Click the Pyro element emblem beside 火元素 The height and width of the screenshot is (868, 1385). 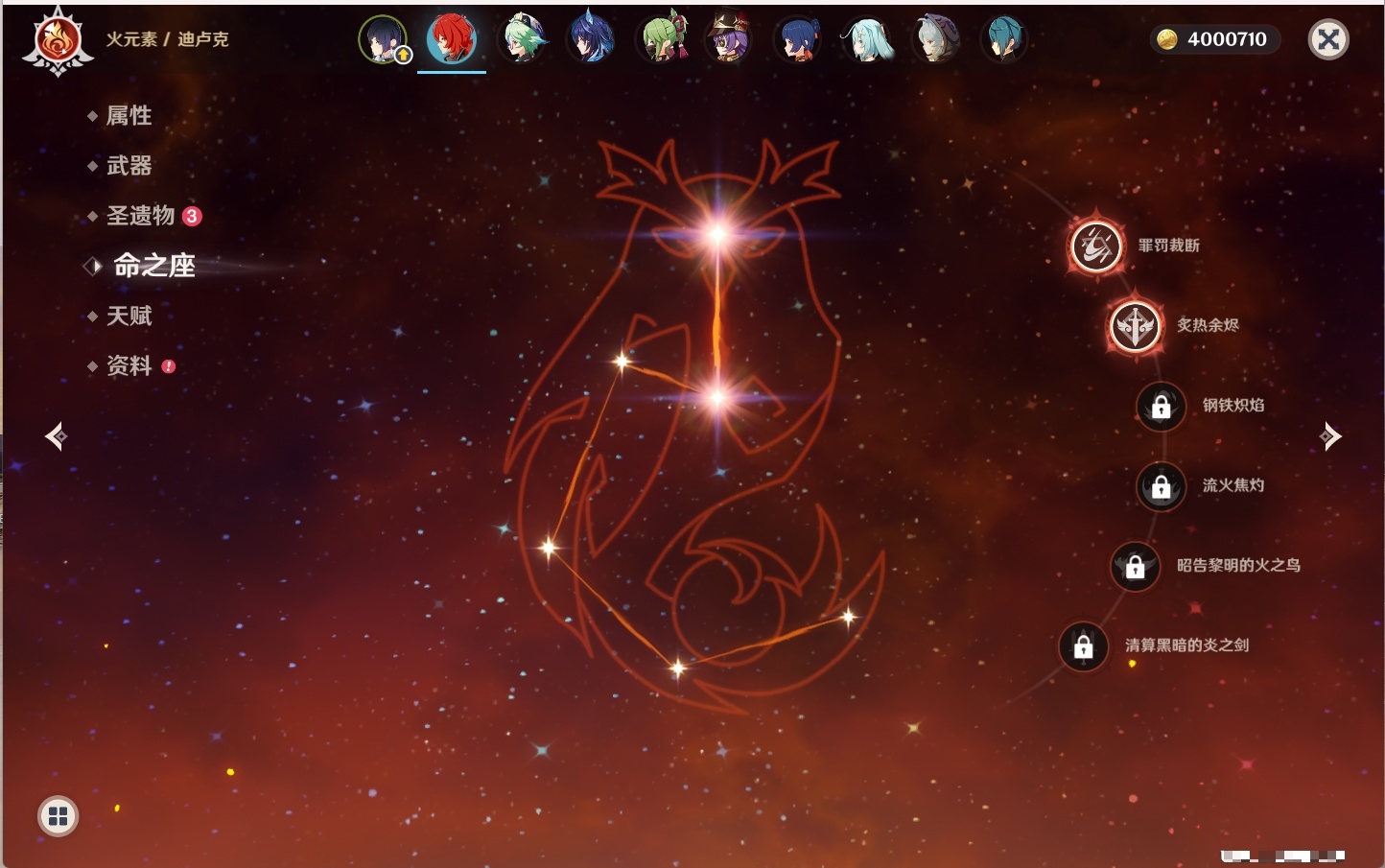[x=58, y=40]
